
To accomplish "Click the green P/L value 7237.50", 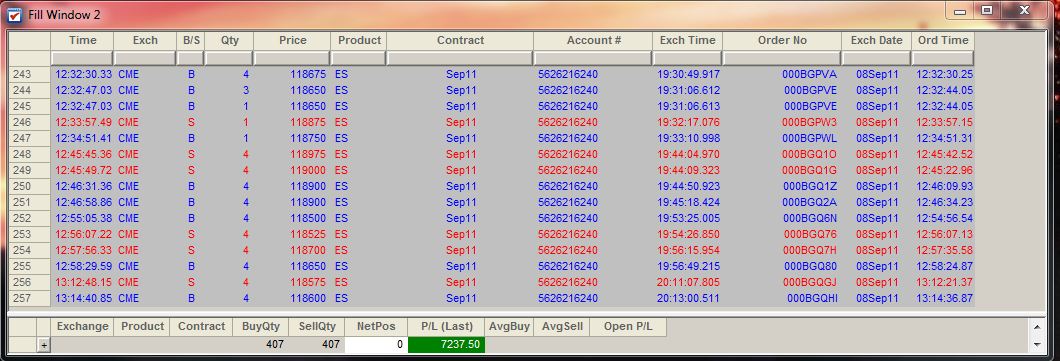I will pyautogui.click(x=446, y=345).
